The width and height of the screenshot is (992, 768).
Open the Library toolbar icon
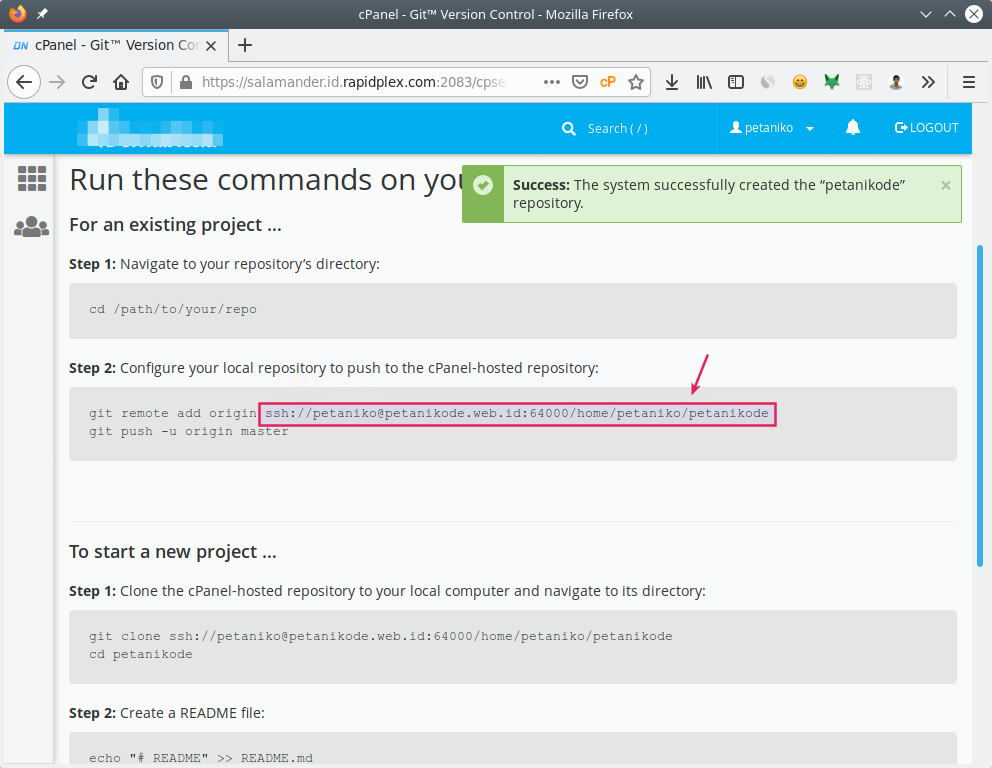click(x=703, y=82)
